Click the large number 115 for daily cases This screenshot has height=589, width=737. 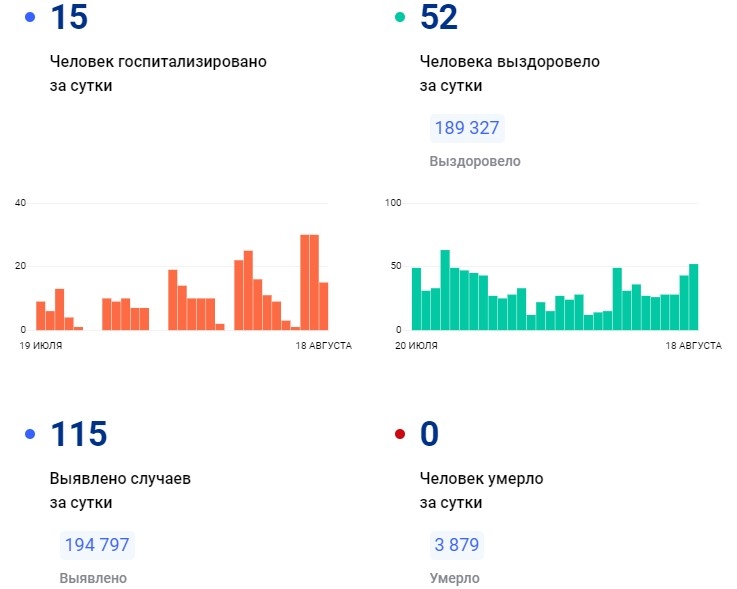pyautogui.click(x=78, y=434)
